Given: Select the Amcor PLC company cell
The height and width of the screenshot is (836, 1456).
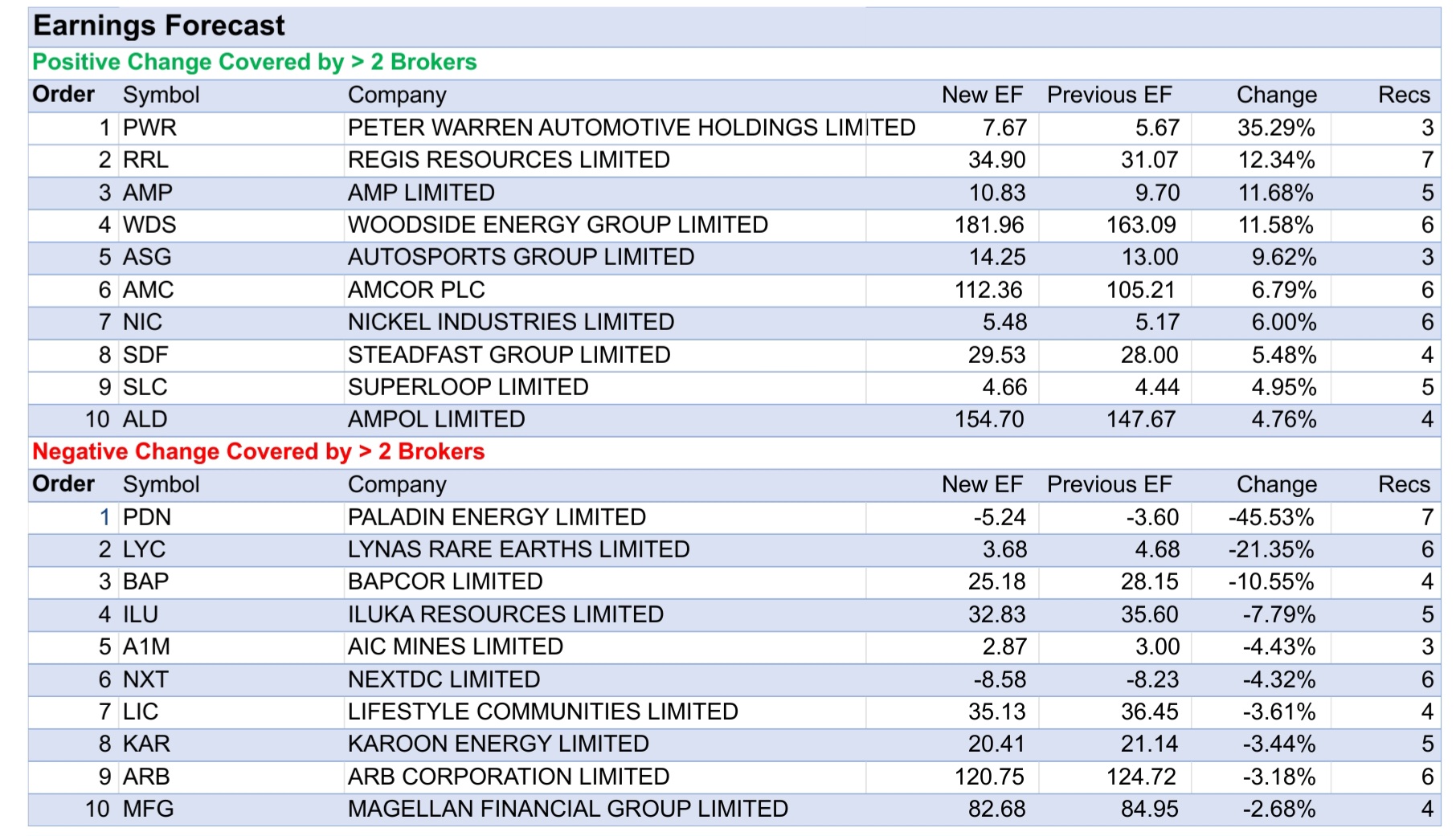Looking at the screenshot, I should [415, 290].
